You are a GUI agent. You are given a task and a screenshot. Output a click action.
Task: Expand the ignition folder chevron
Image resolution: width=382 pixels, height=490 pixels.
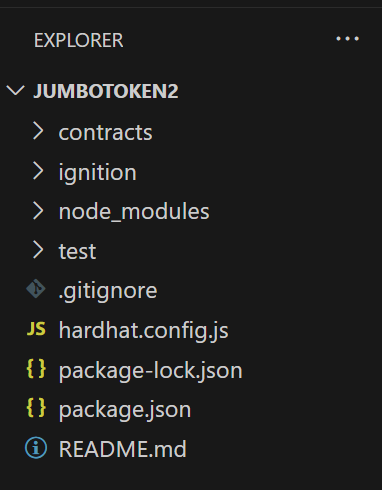pos(38,171)
